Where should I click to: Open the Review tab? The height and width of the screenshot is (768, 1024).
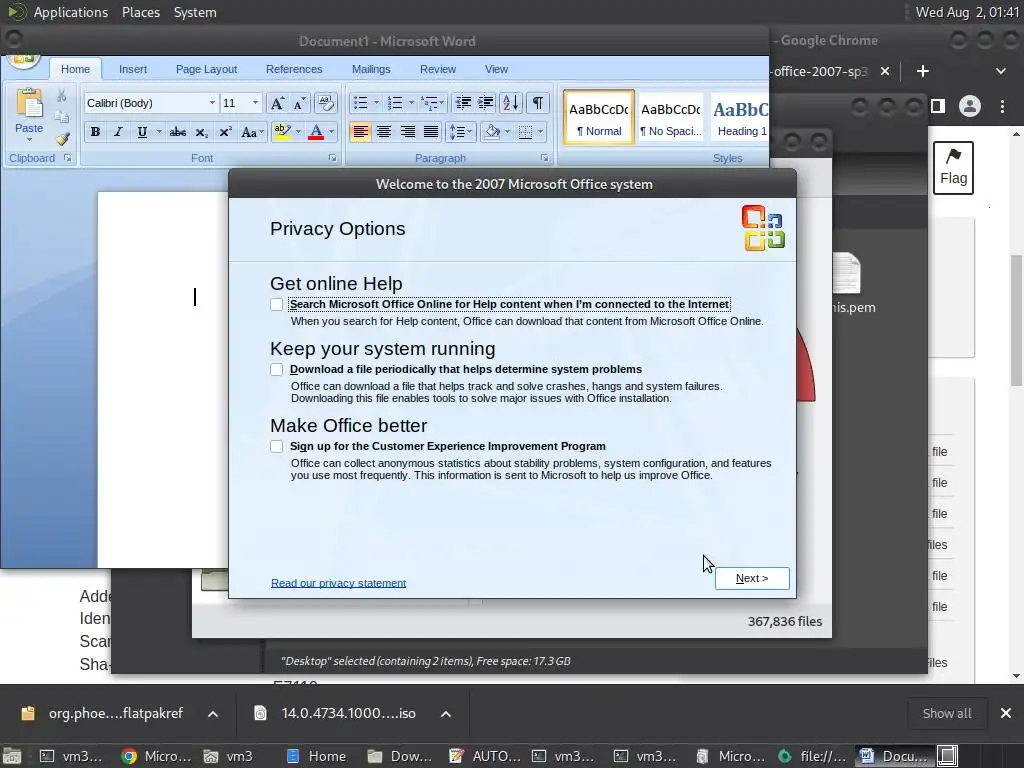click(438, 69)
